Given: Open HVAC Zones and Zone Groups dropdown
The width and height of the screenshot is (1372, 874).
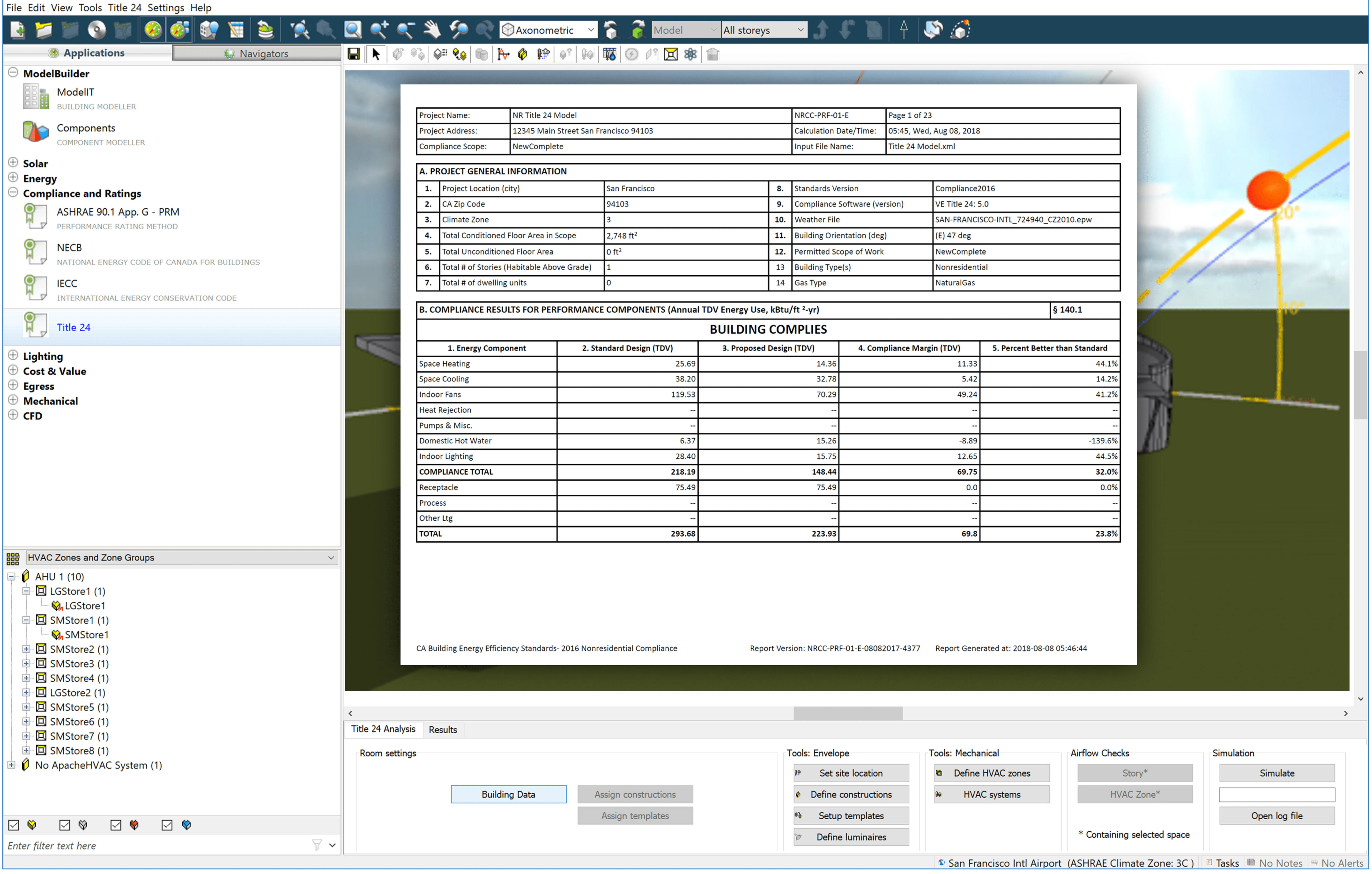Looking at the screenshot, I should point(181,558).
